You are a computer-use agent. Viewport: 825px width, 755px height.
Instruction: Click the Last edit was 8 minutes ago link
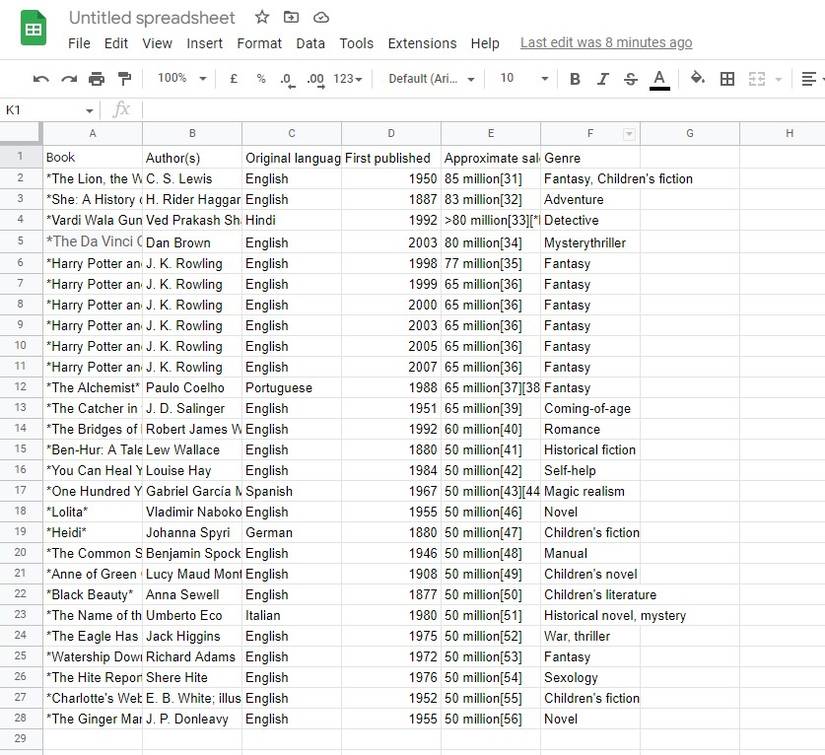pos(604,43)
